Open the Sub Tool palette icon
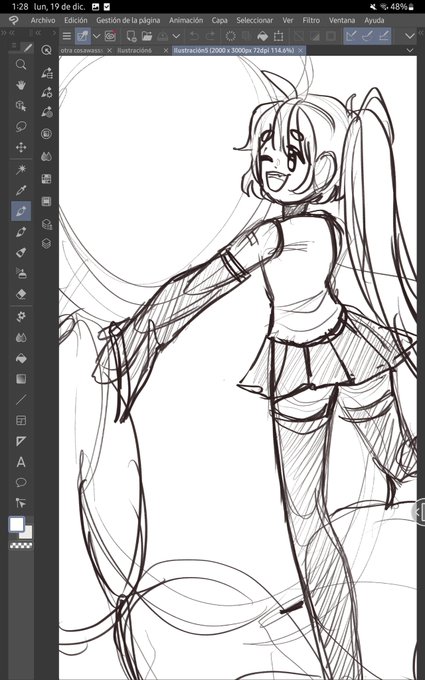The width and height of the screenshot is (425, 680). point(46,72)
